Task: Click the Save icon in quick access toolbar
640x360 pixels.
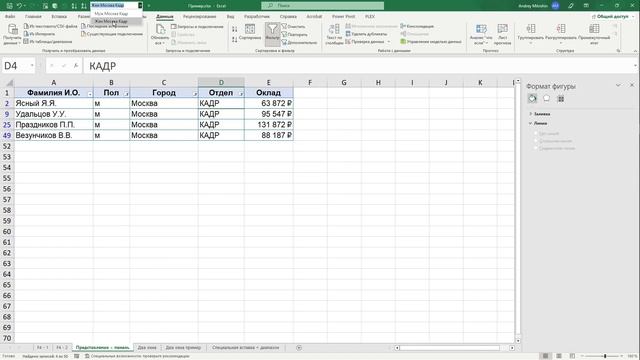Action: tap(9, 6)
